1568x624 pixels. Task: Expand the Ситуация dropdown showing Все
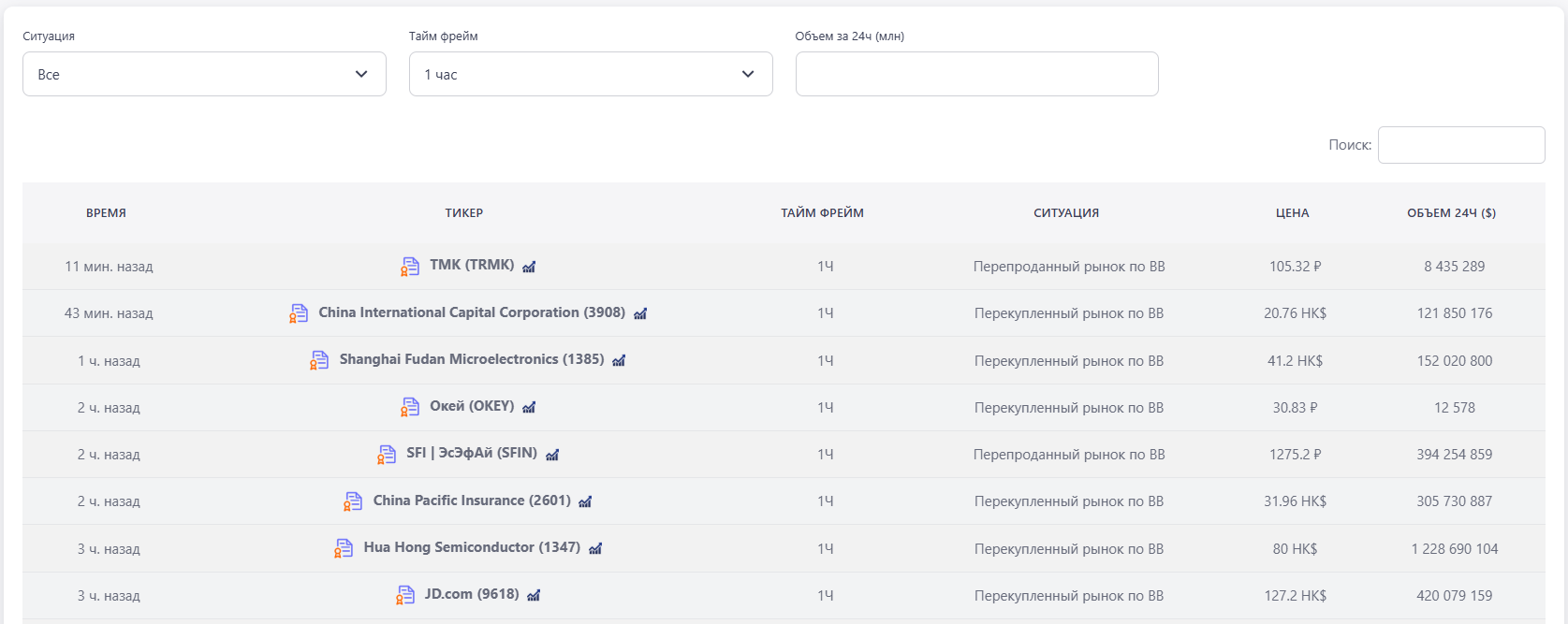204,74
